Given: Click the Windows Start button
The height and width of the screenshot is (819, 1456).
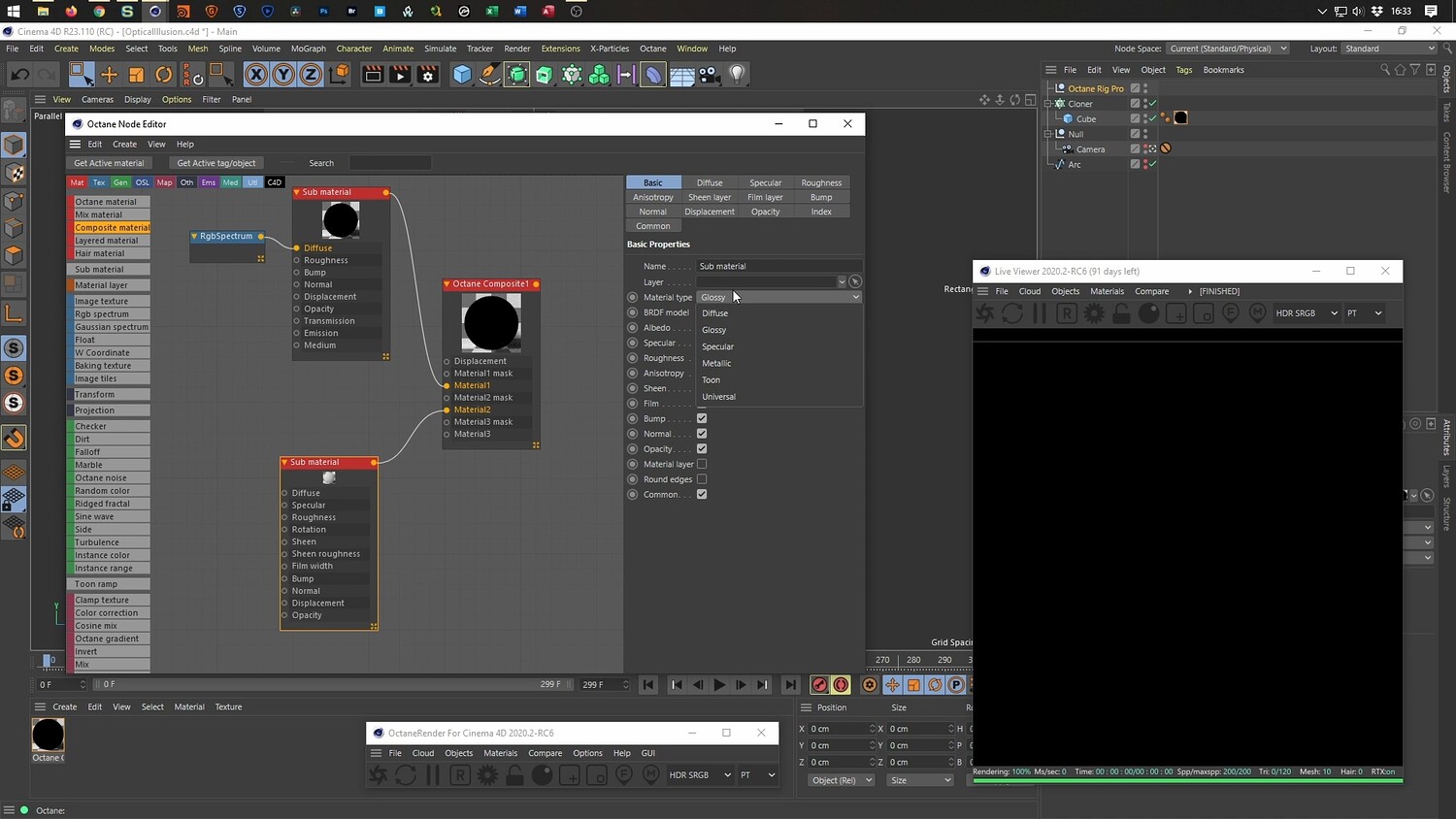Looking at the screenshot, I should (14, 11).
